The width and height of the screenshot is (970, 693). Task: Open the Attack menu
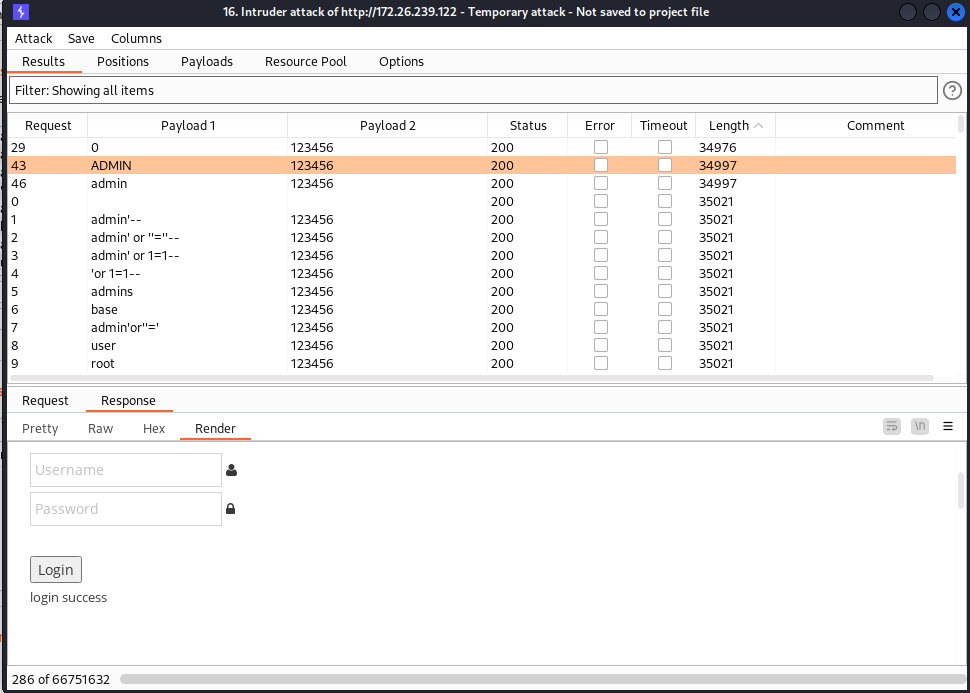33,38
